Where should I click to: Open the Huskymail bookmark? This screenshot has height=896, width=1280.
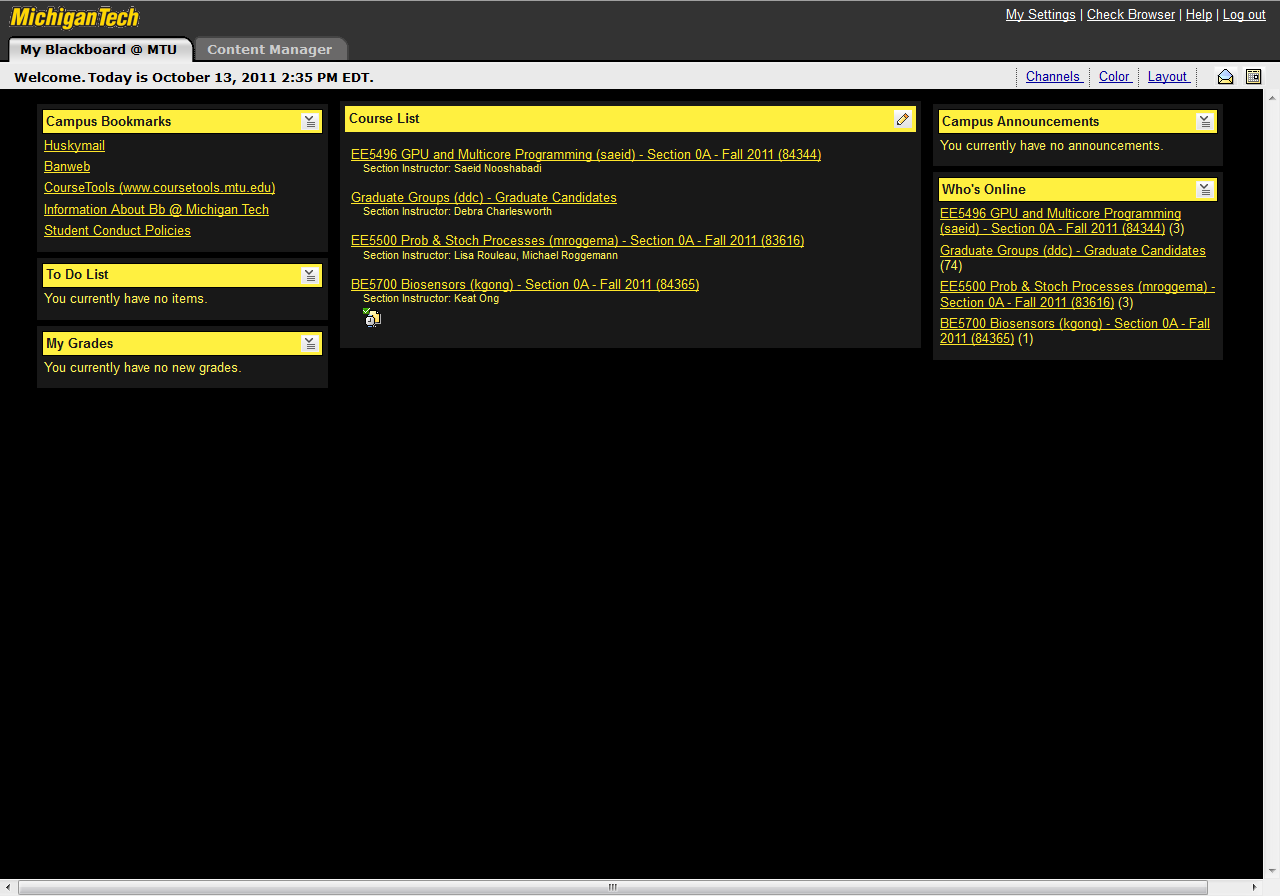tap(74, 145)
